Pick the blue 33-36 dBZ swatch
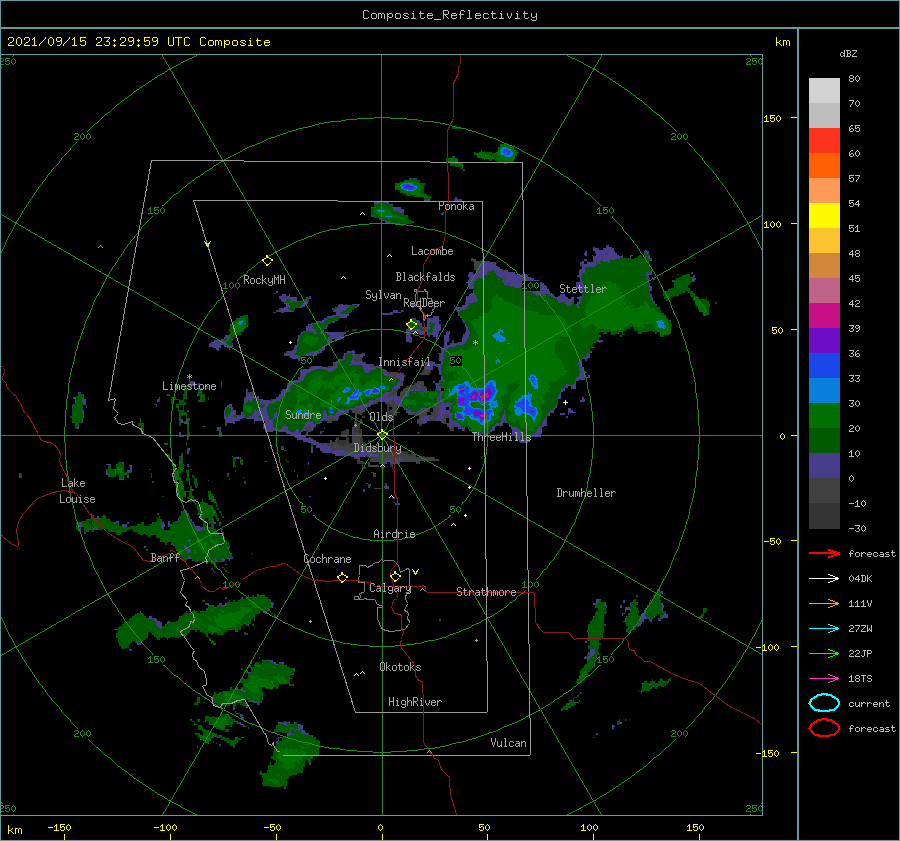The width and height of the screenshot is (900, 841). click(824, 366)
